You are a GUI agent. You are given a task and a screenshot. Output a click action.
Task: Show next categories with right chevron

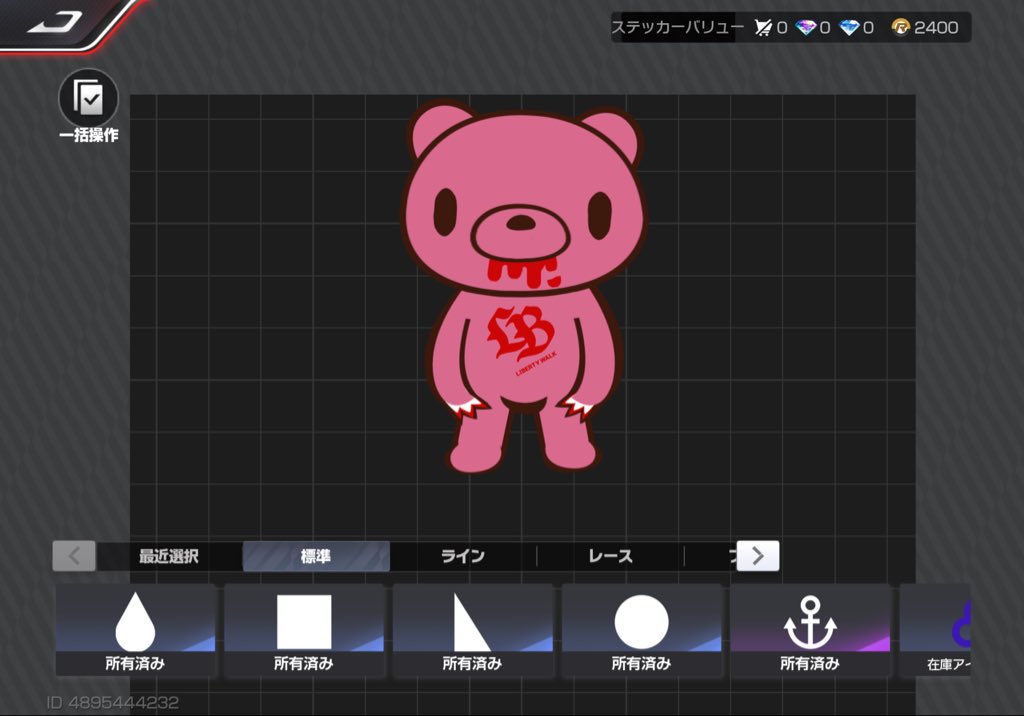point(758,556)
